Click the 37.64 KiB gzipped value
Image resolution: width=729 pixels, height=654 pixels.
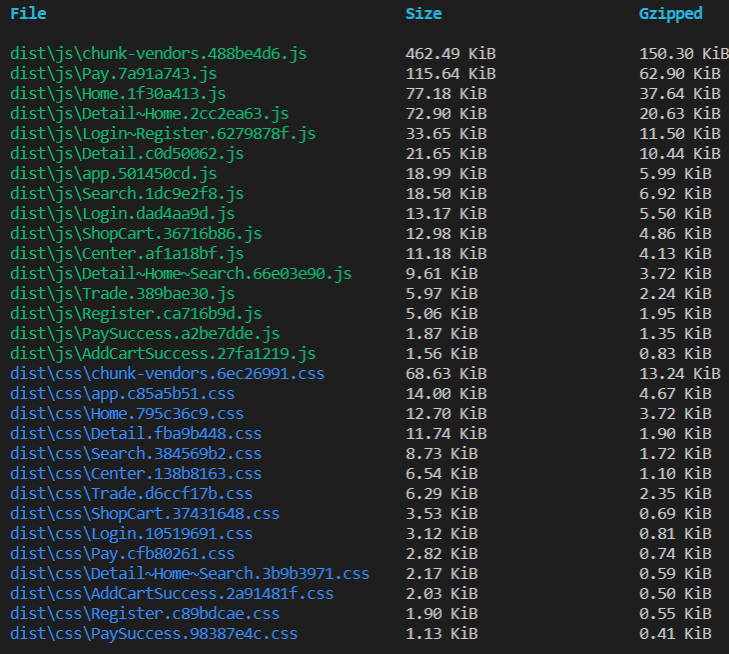click(x=680, y=93)
